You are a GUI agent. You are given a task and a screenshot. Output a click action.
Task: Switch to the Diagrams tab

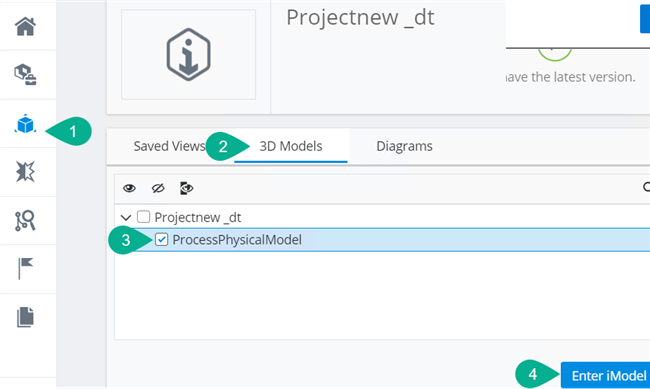tap(404, 146)
